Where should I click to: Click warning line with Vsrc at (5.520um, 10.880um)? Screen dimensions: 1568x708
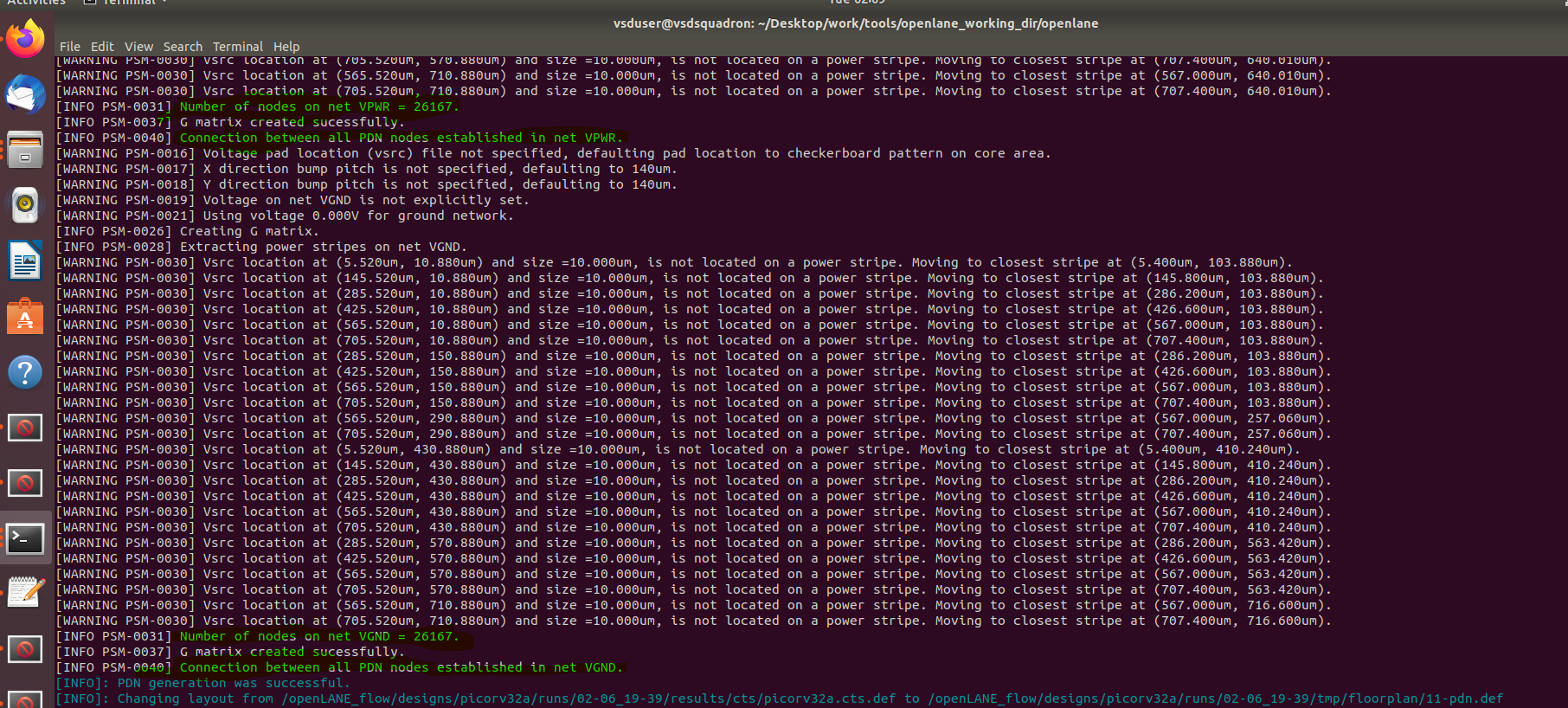[674, 262]
